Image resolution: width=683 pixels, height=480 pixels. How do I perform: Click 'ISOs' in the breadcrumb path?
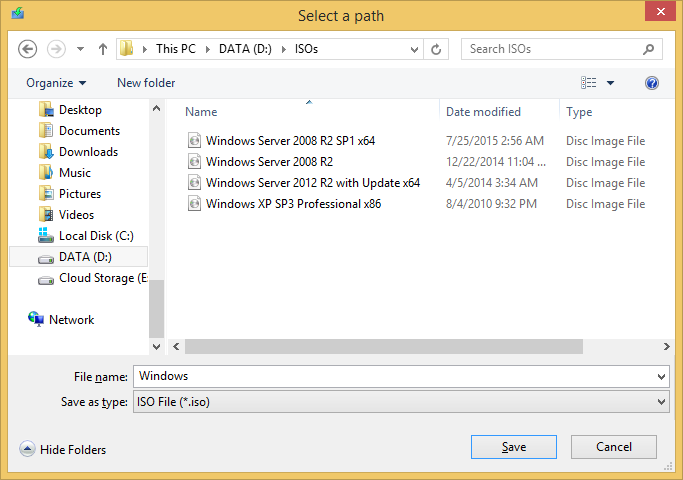(x=306, y=49)
